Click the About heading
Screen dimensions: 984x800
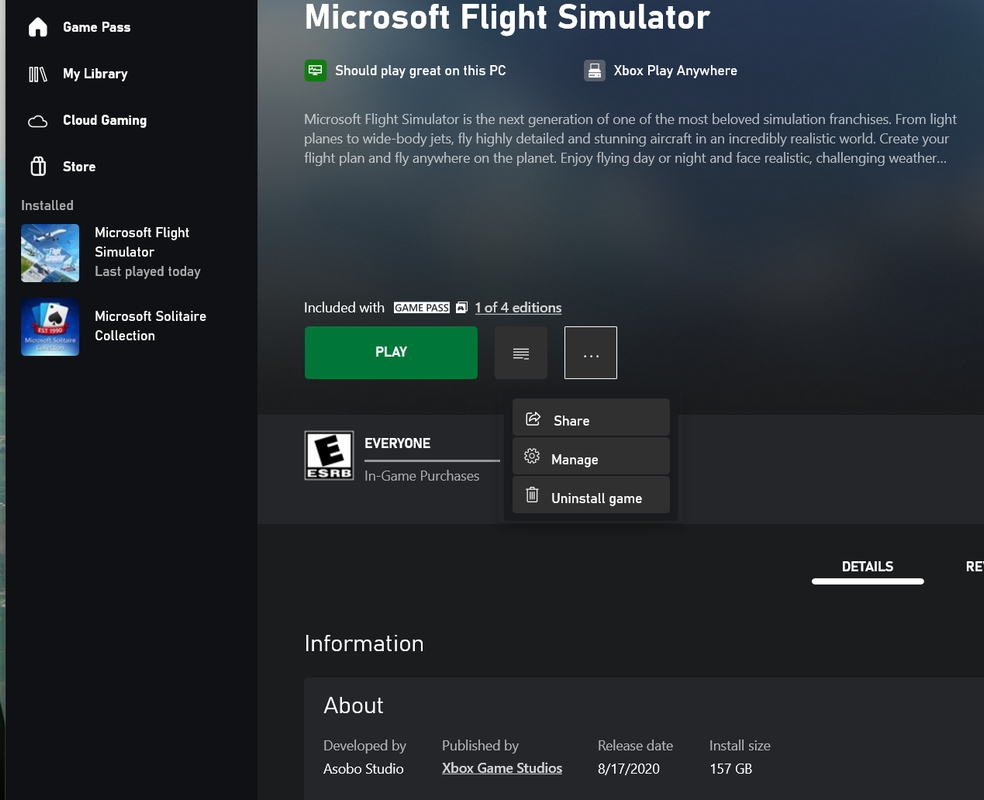[353, 705]
